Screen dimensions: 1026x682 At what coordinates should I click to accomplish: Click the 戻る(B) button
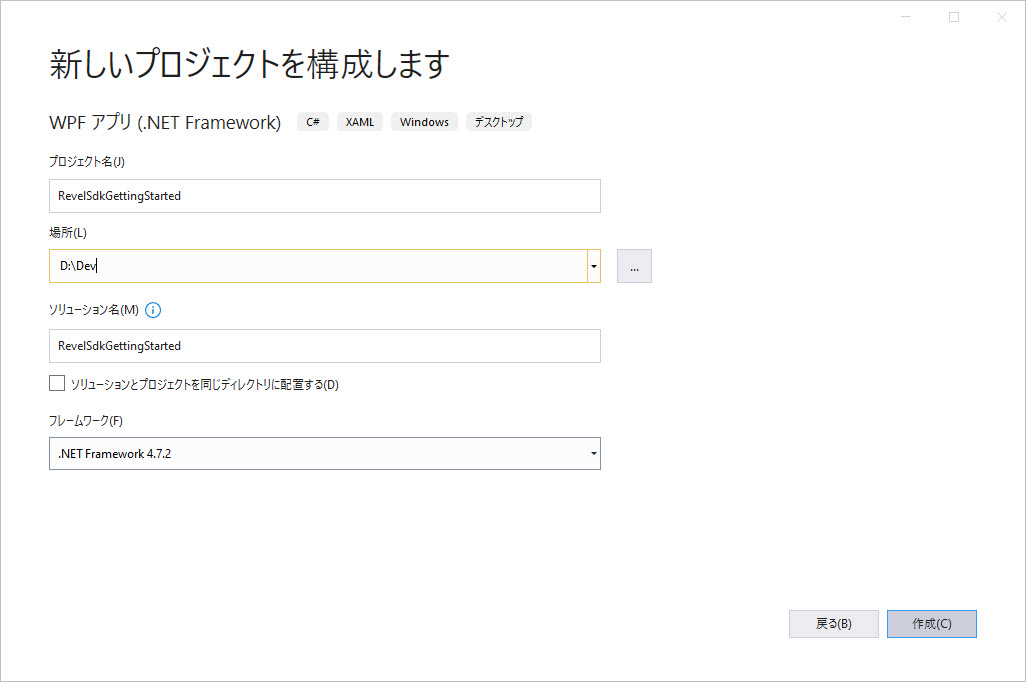pyautogui.click(x=833, y=624)
